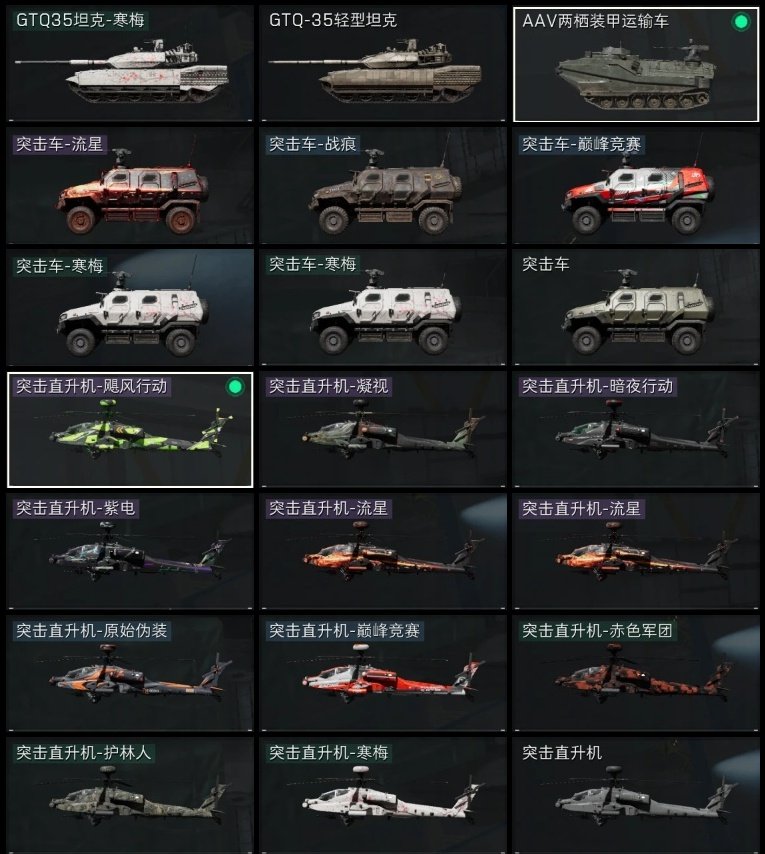Pick the 突击直升机-赤色军团 card
The image size is (765, 854).
(x=636, y=673)
